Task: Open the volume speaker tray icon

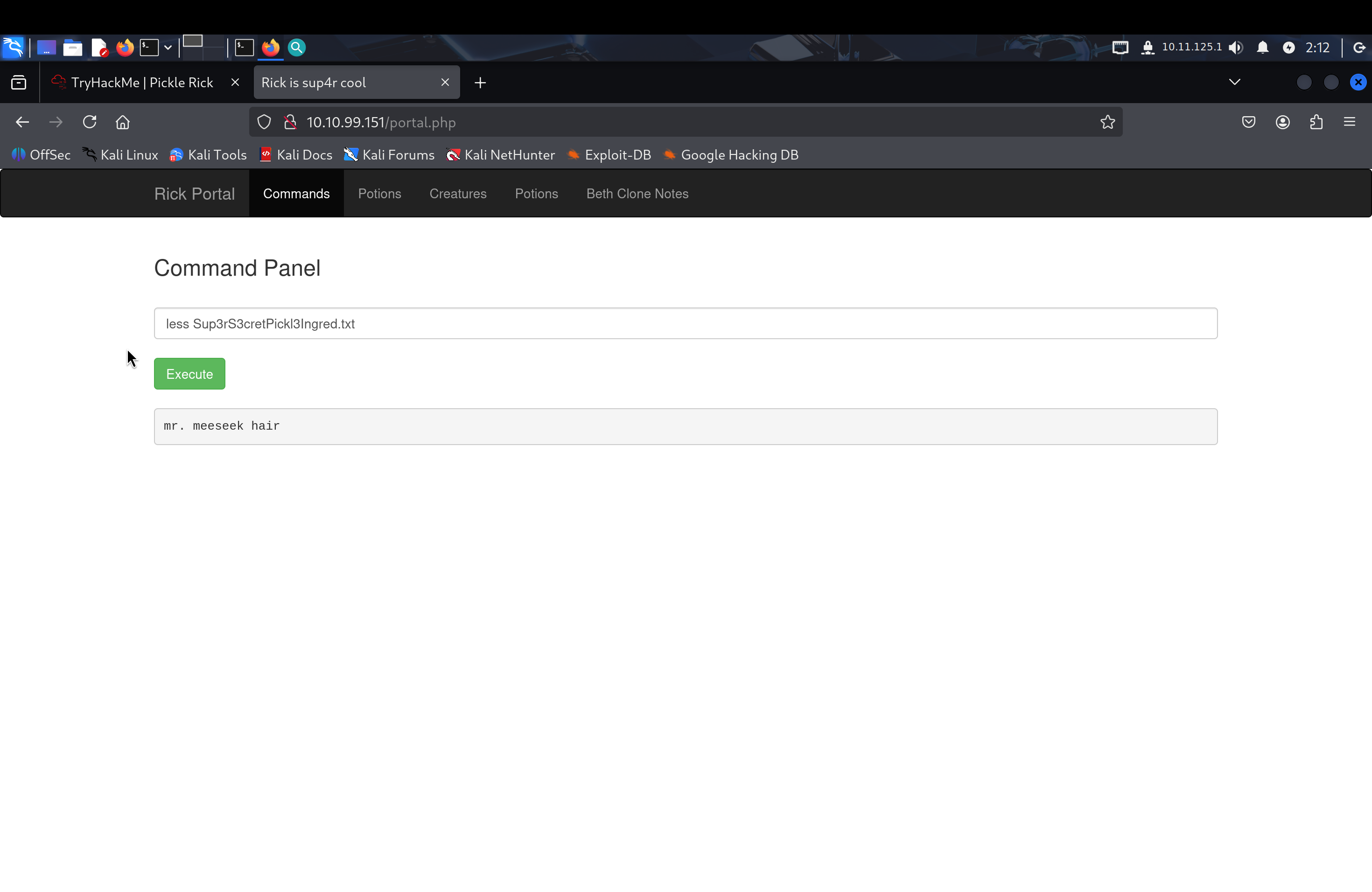Action: tap(1236, 47)
